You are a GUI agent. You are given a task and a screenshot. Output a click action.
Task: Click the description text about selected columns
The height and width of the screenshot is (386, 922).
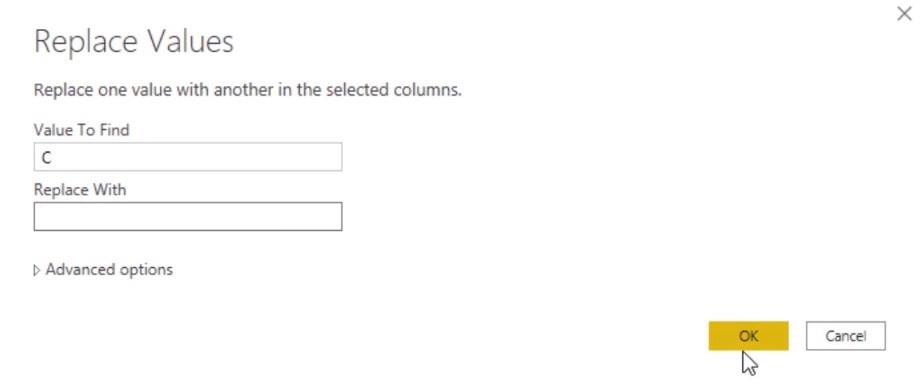tap(248, 90)
